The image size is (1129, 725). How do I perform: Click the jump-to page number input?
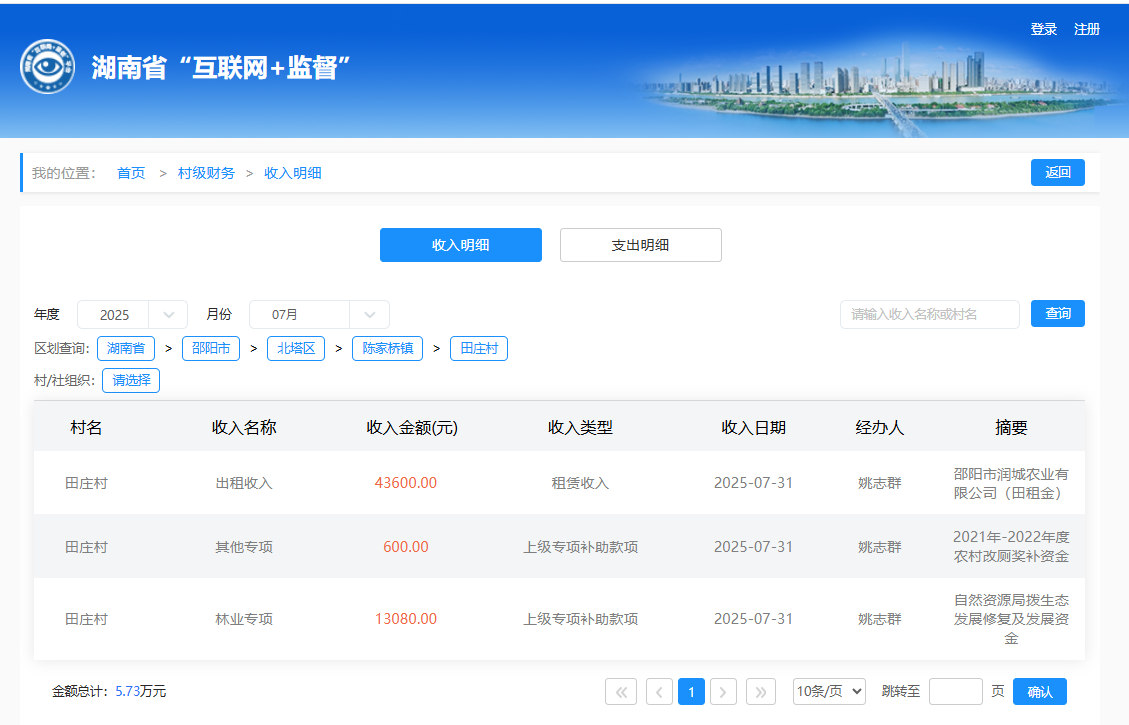[955, 691]
